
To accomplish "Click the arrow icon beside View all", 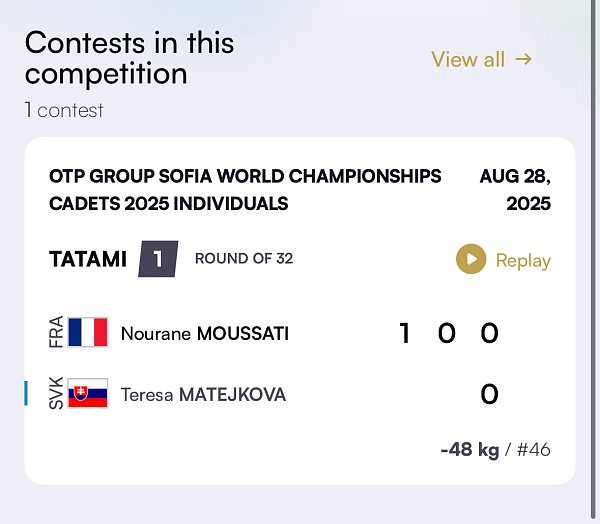I will [523, 59].
